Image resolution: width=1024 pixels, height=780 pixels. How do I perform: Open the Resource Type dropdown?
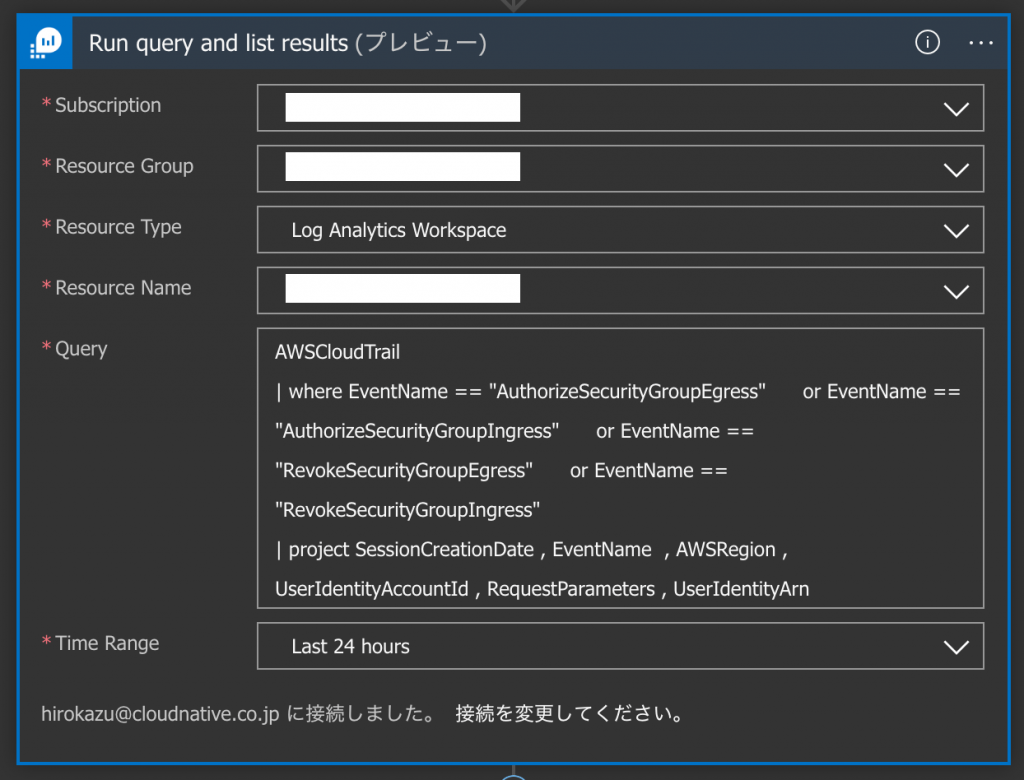pos(620,230)
